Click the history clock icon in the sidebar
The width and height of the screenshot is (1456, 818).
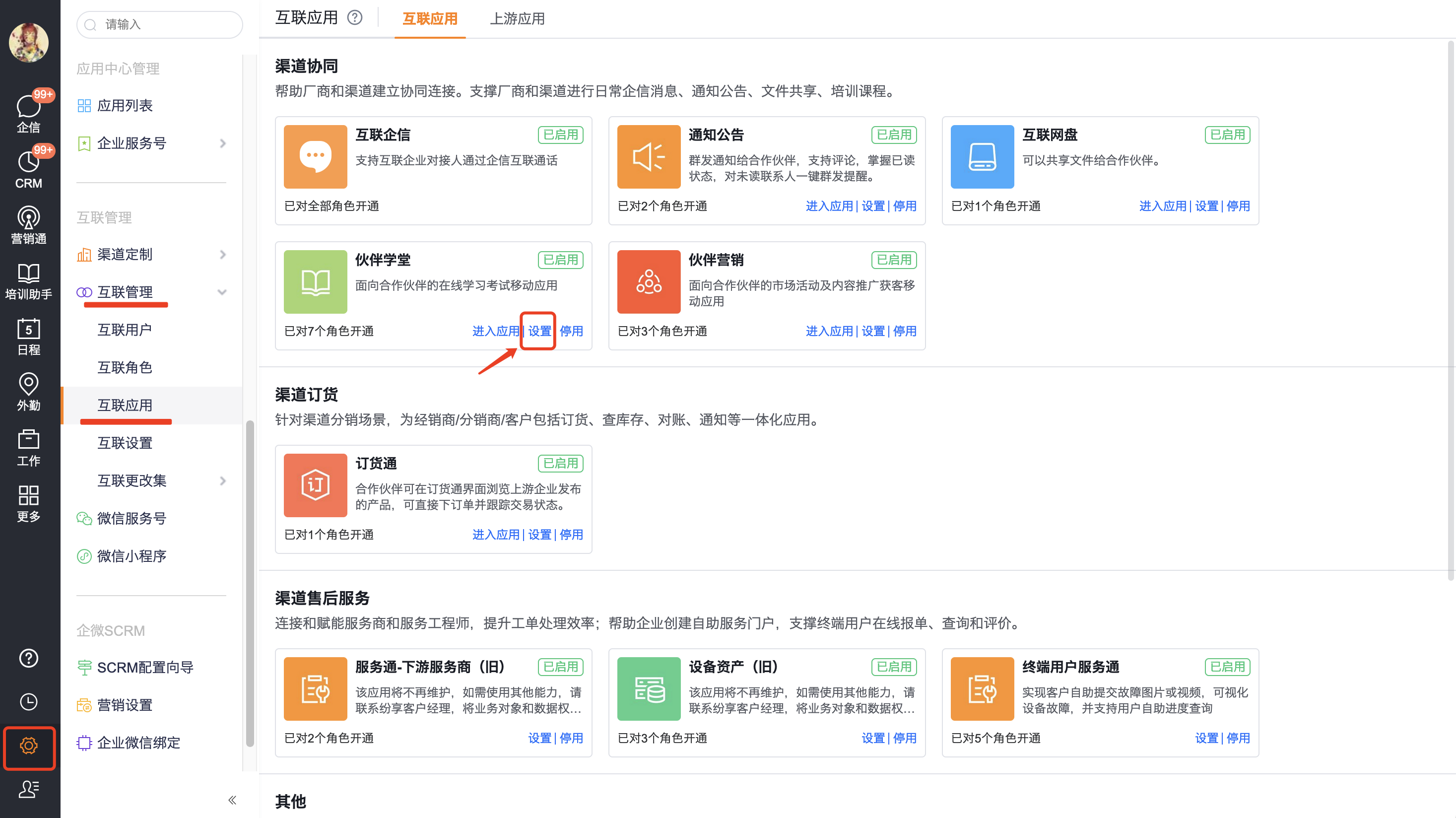[28, 701]
